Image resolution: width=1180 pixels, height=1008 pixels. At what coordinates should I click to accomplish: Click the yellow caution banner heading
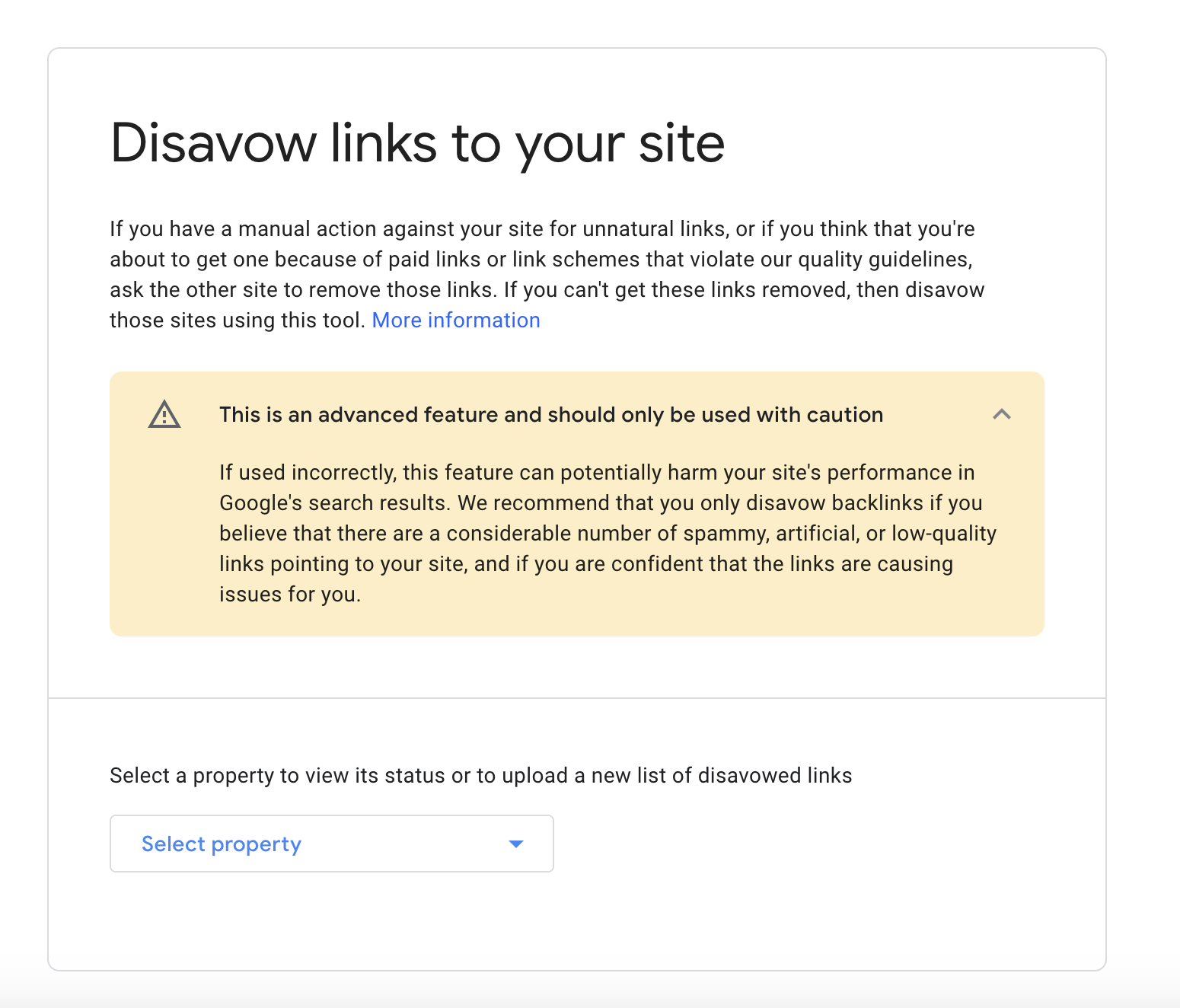coord(550,414)
